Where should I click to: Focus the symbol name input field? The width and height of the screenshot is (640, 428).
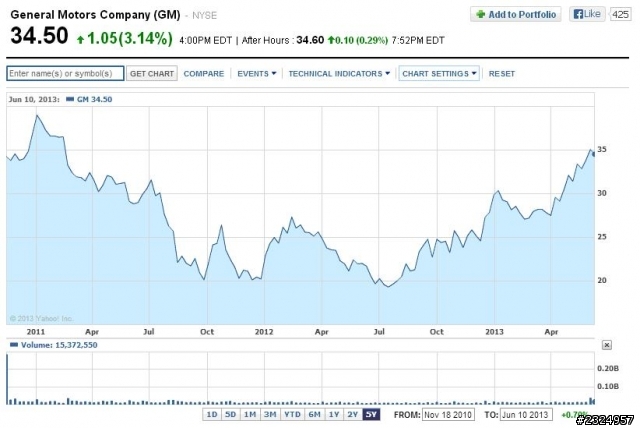click(x=65, y=73)
